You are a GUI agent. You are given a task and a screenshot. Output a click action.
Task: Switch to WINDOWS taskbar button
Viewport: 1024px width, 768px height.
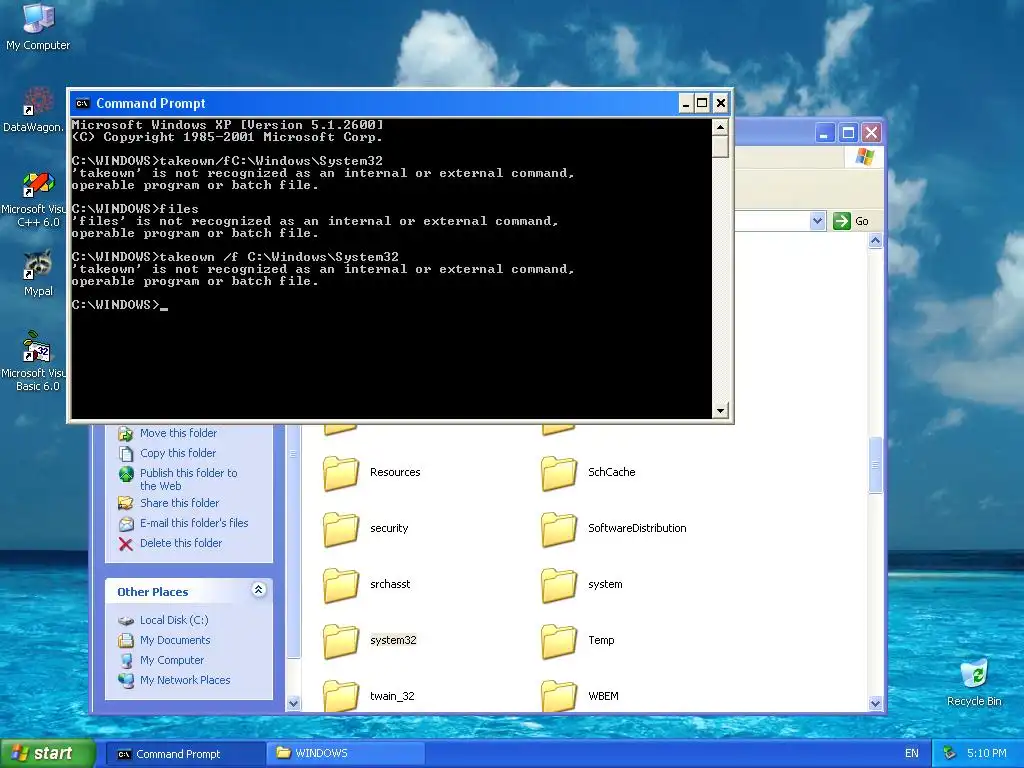[346, 754]
